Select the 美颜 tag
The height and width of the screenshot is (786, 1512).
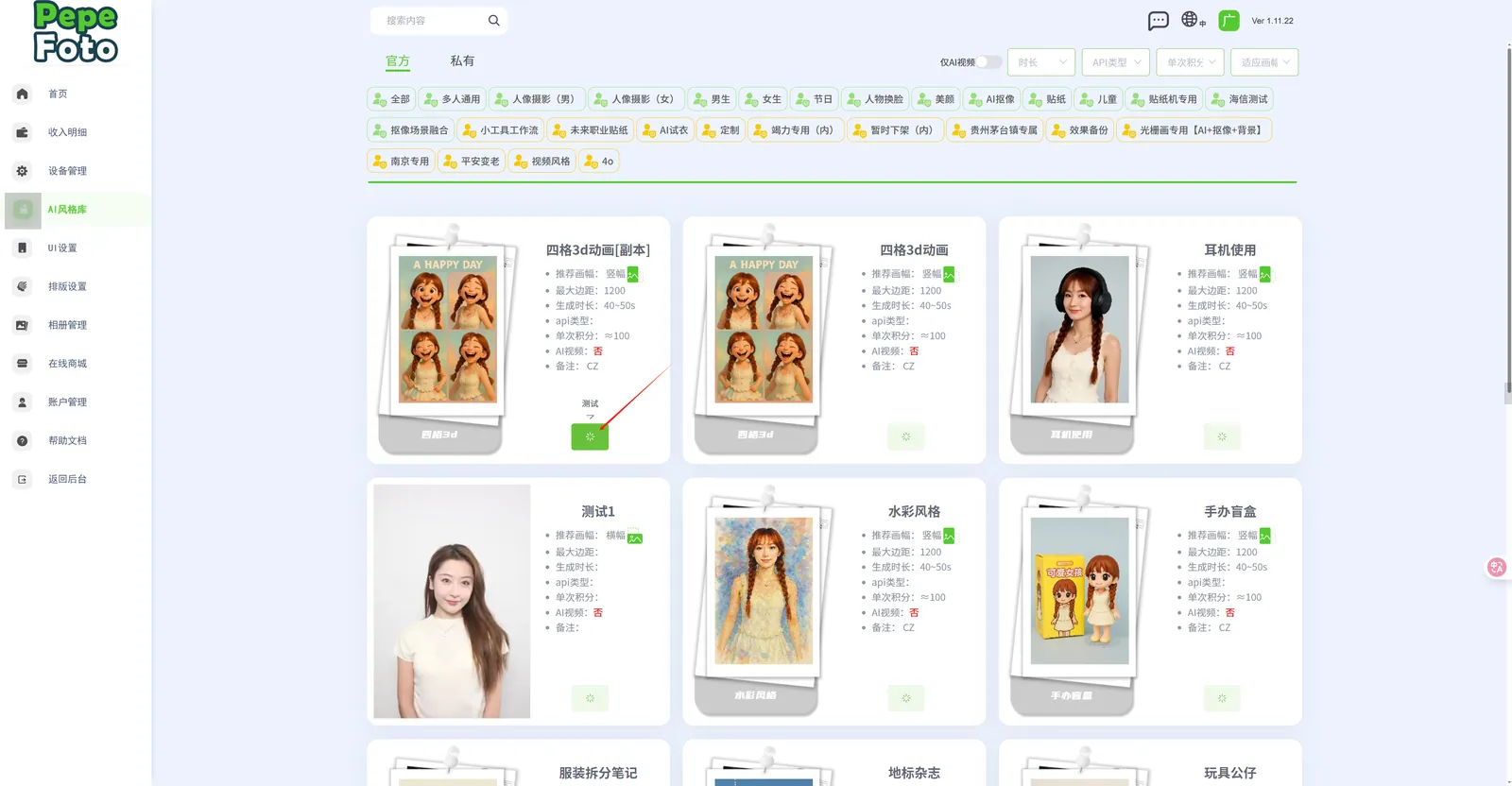tap(935, 99)
